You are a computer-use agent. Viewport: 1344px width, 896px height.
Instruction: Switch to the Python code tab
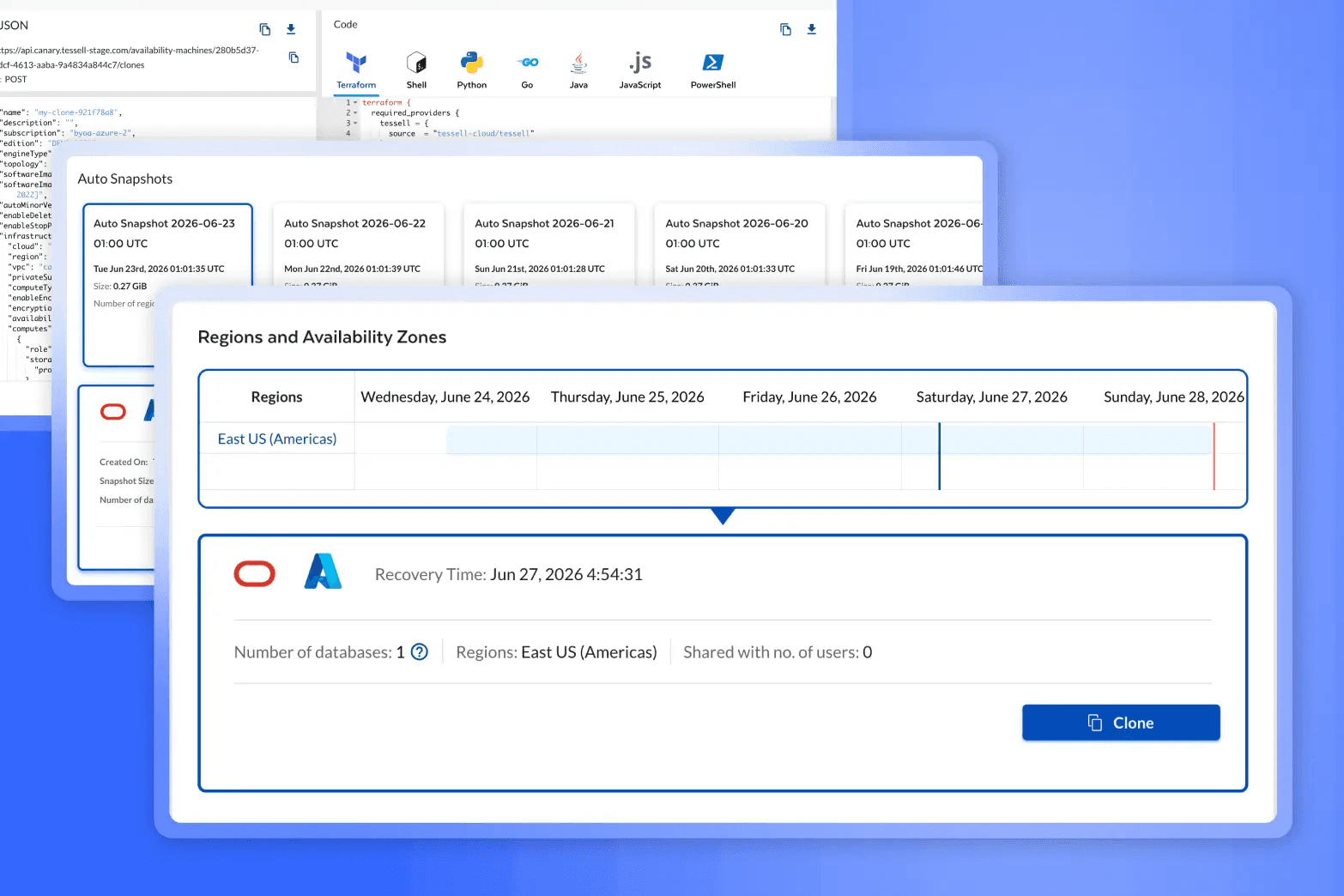point(471,70)
